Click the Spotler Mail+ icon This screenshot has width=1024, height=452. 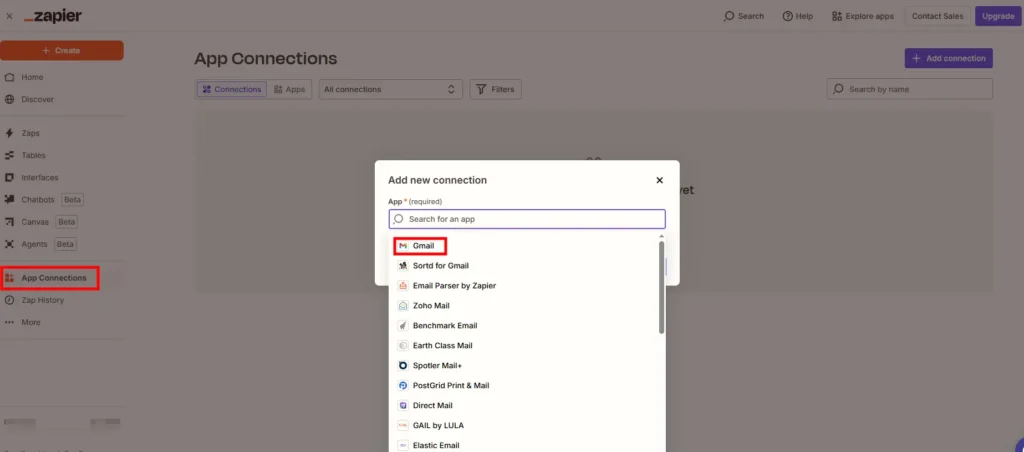pyautogui.click(x=403, y=366)
